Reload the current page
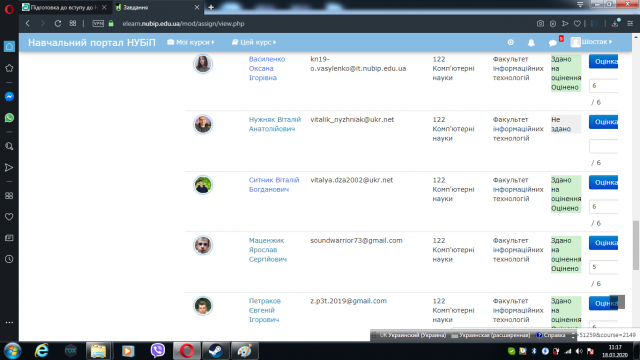The width and height of the screenshot is (640, 360). (x=58, y=24)
